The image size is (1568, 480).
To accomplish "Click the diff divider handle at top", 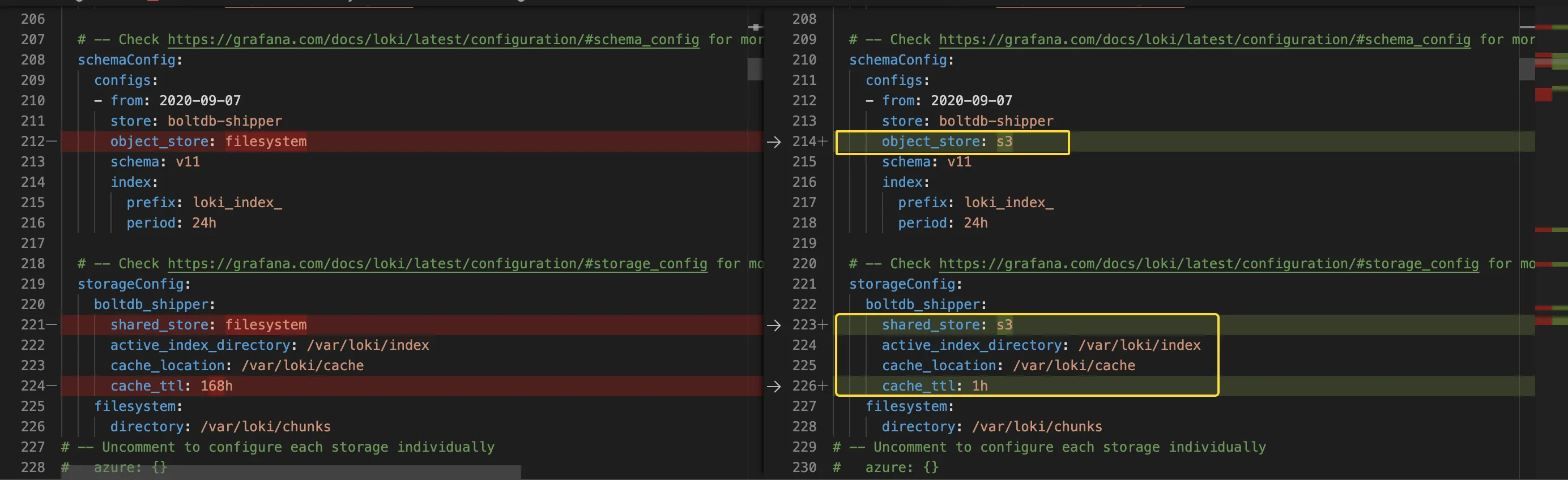I will point(755,27).
